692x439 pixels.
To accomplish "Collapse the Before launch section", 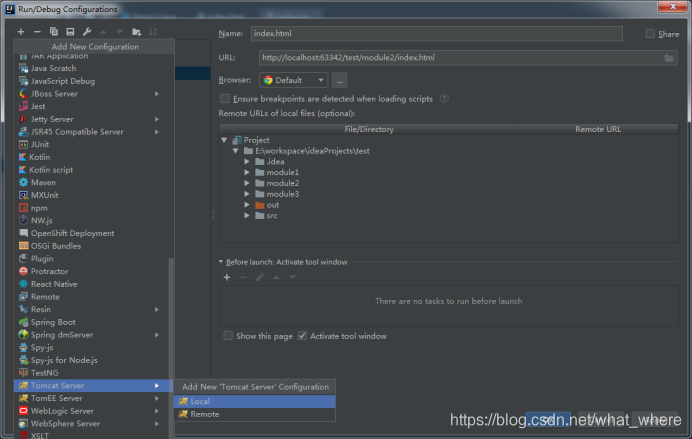I will [221, 262].
